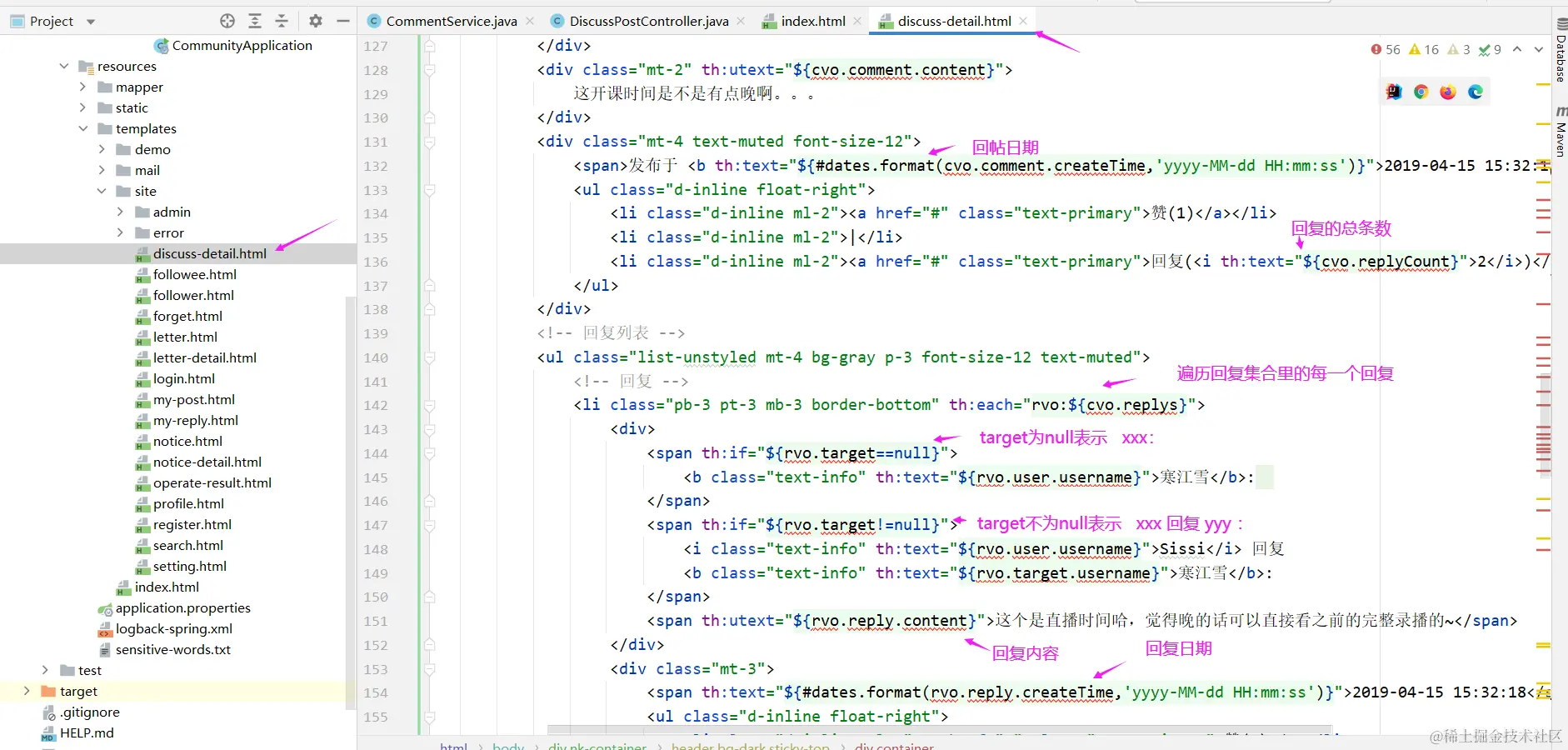This screenshot has height=750, width=1568.
Task: Close the discuss-detail.html tab
Action: point(1023,21)
